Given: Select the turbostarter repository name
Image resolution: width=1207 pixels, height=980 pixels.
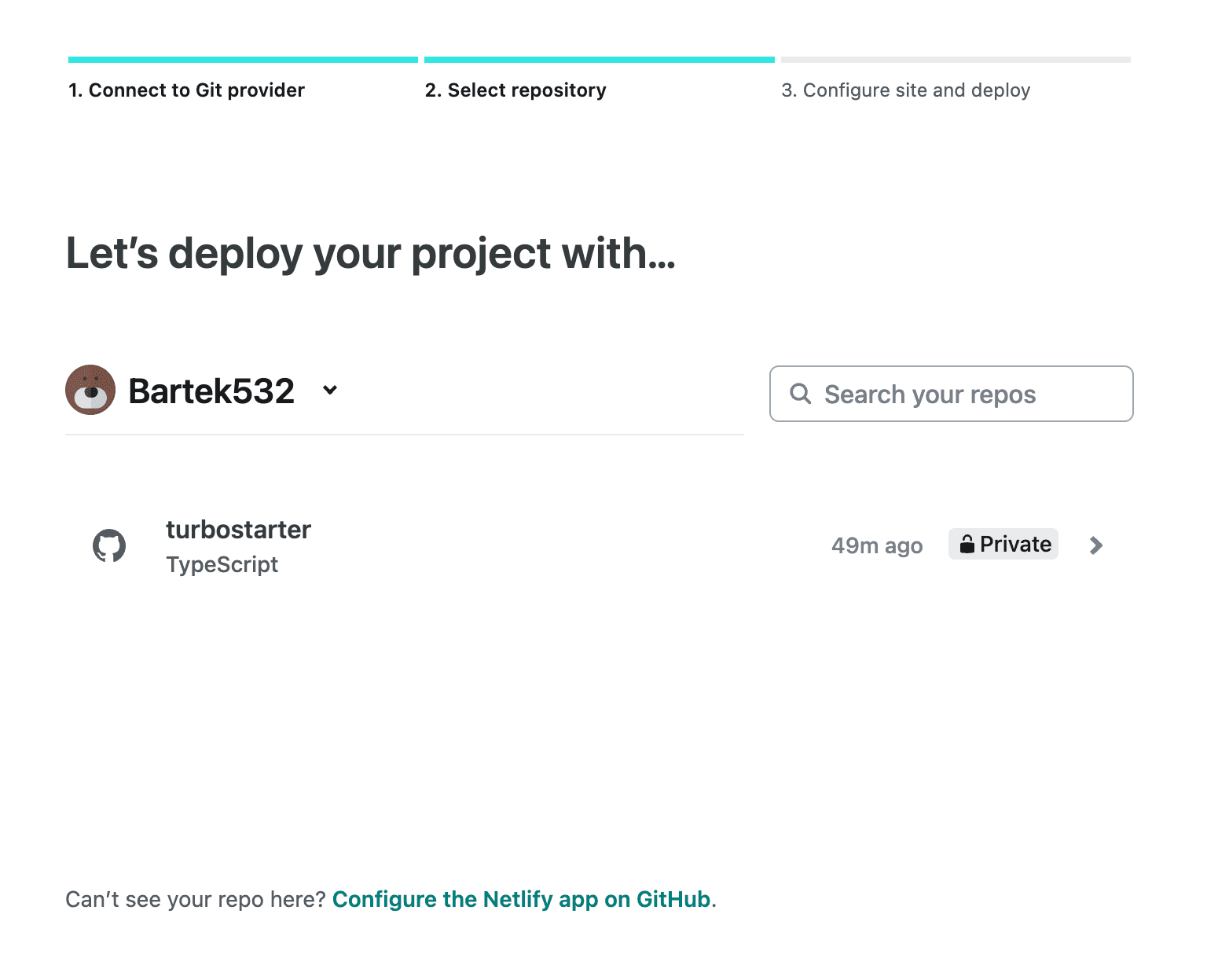Looking at the screenshot, I should [x=238, y=530].
